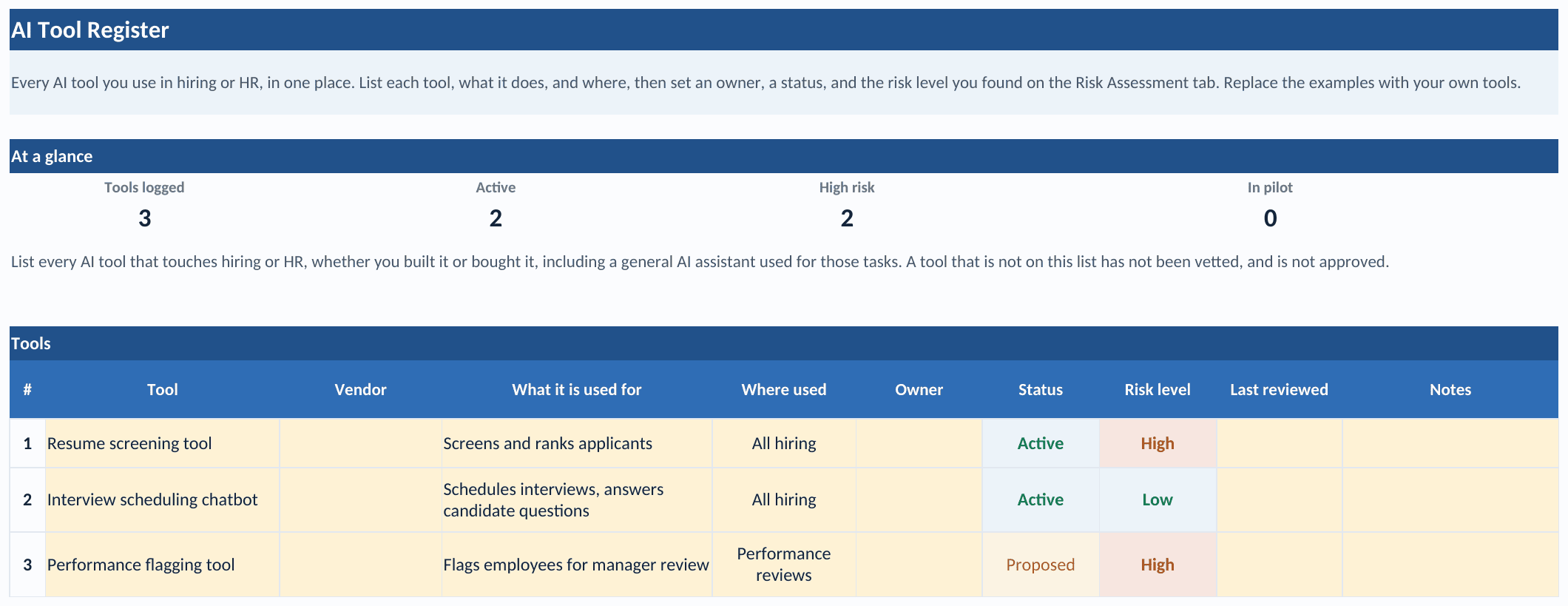
Task: Open Status dropdown for Interview scheduling chatbot
Action: pos(1041,499)
